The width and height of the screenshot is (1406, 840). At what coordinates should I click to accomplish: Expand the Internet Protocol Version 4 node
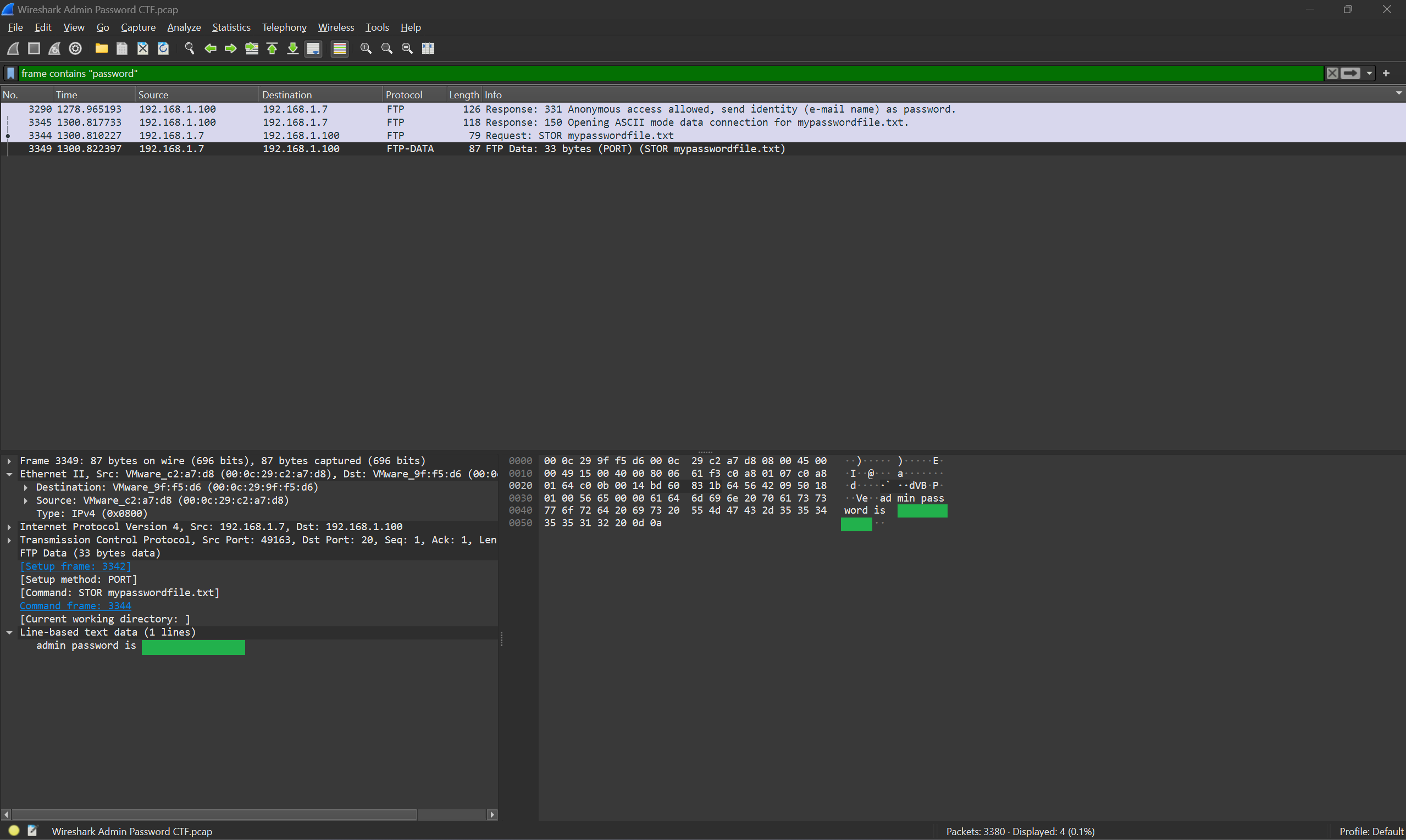[x=9, y=527]
